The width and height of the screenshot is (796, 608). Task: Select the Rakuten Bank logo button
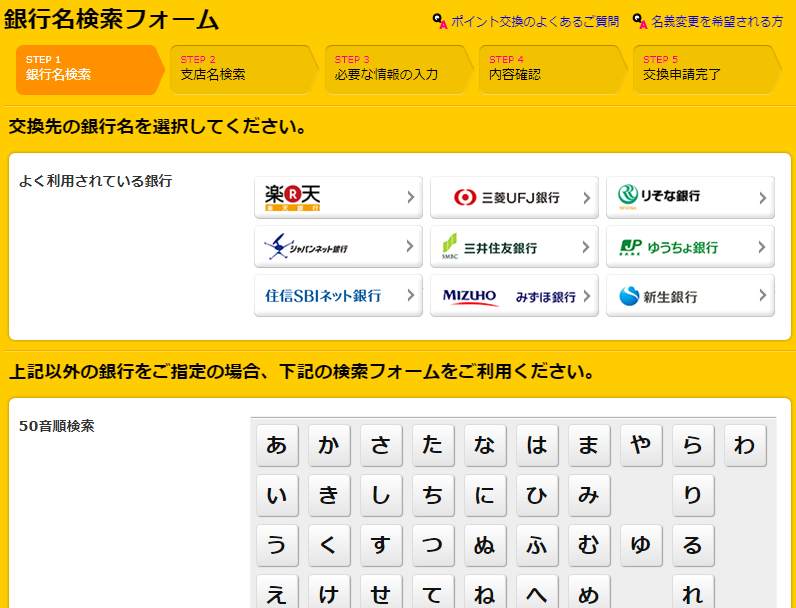(x=338, y=197)
